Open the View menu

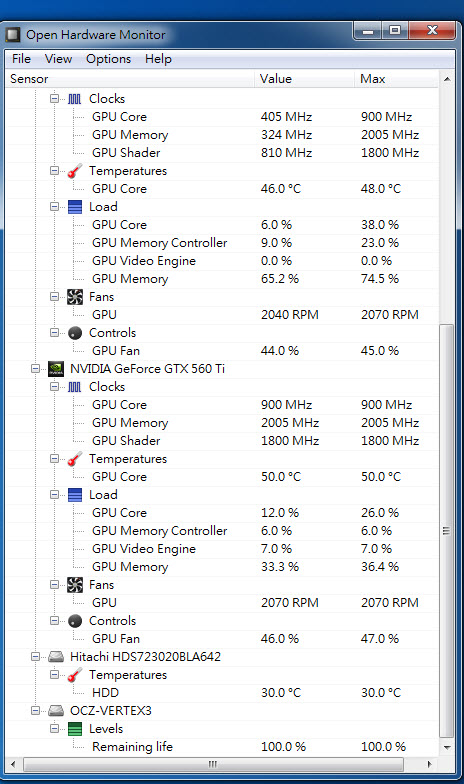[x=58, y=59]
